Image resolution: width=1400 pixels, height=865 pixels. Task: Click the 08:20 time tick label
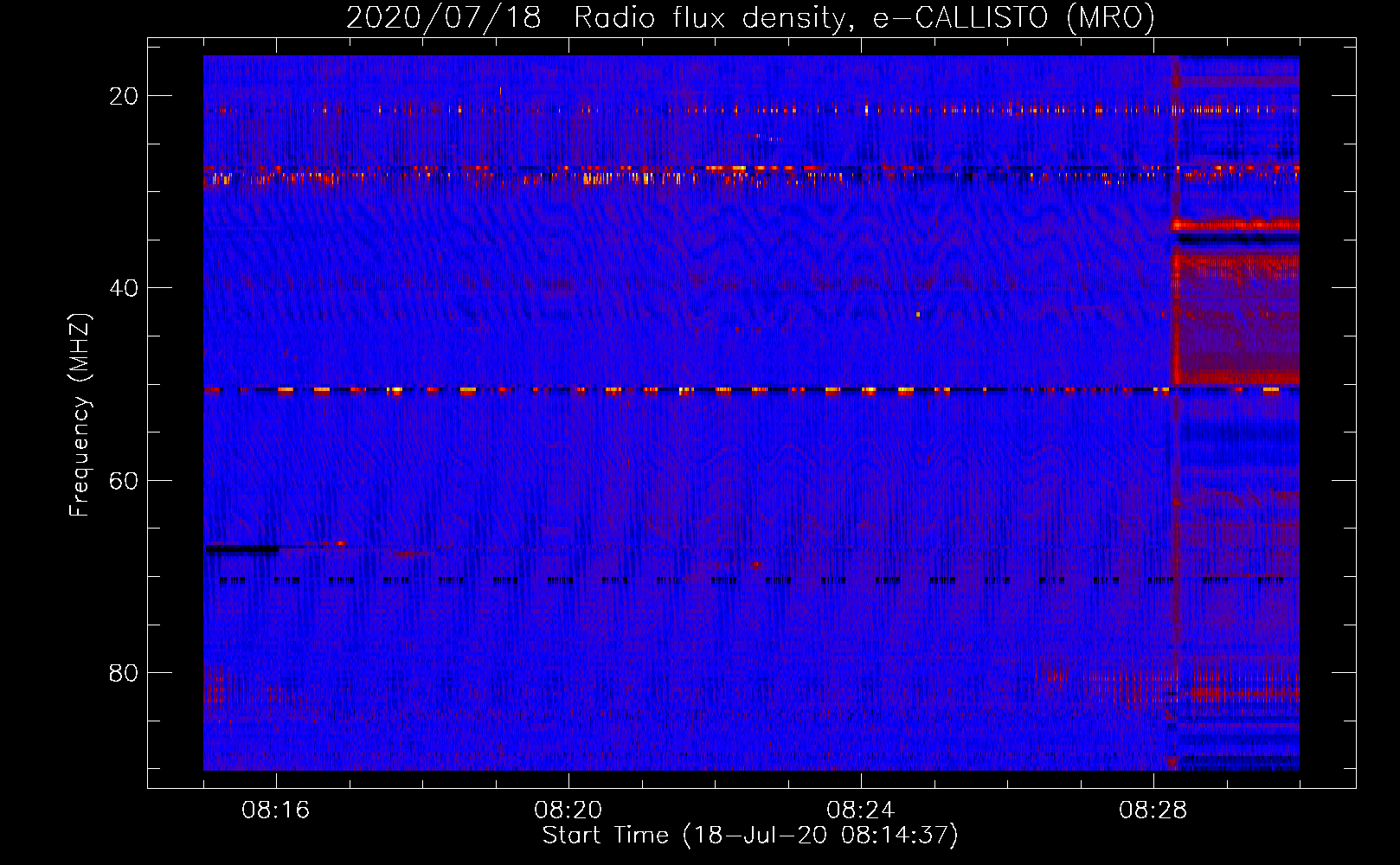pyautogui.click(x=568, y=811)
